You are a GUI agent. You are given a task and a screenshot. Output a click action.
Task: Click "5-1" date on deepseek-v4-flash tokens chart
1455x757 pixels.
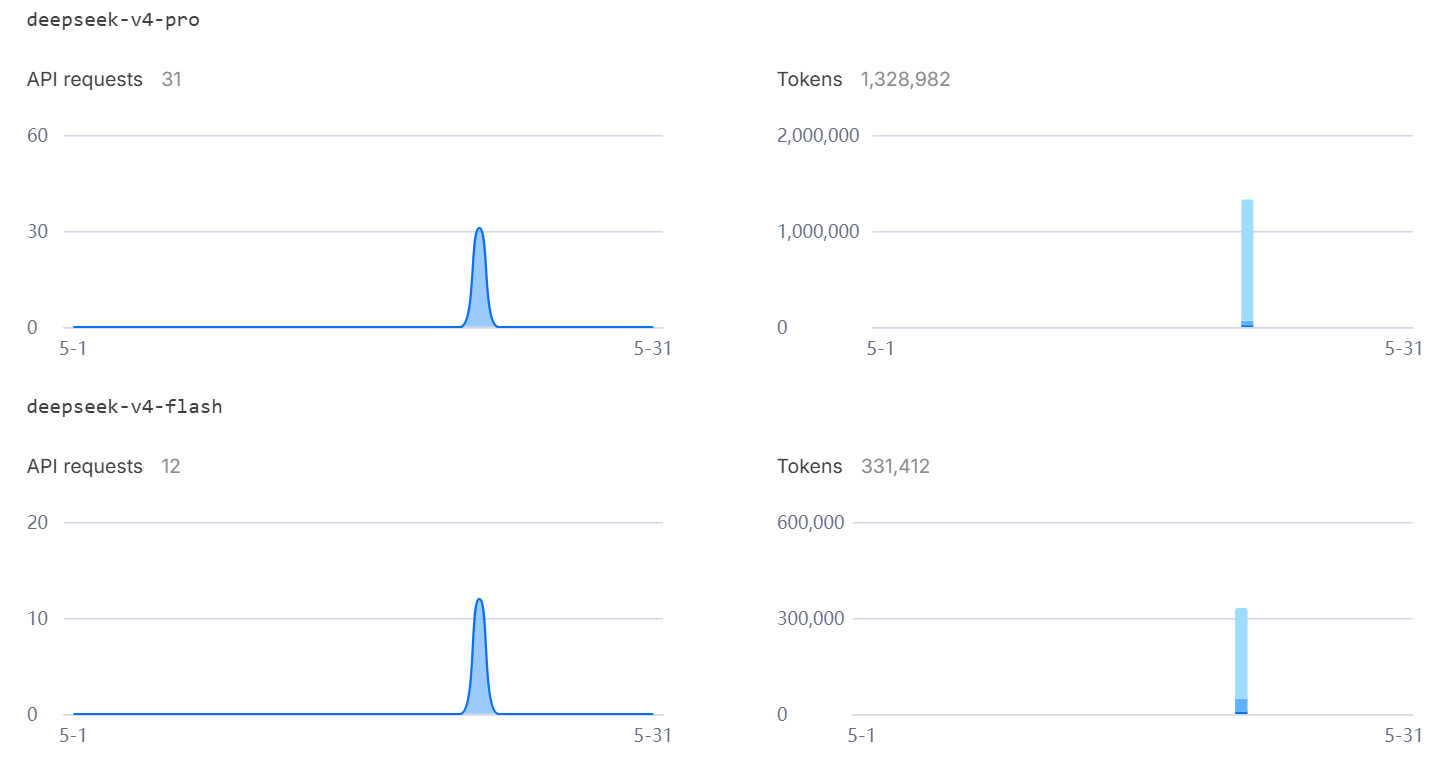click(x=861, y=735)
